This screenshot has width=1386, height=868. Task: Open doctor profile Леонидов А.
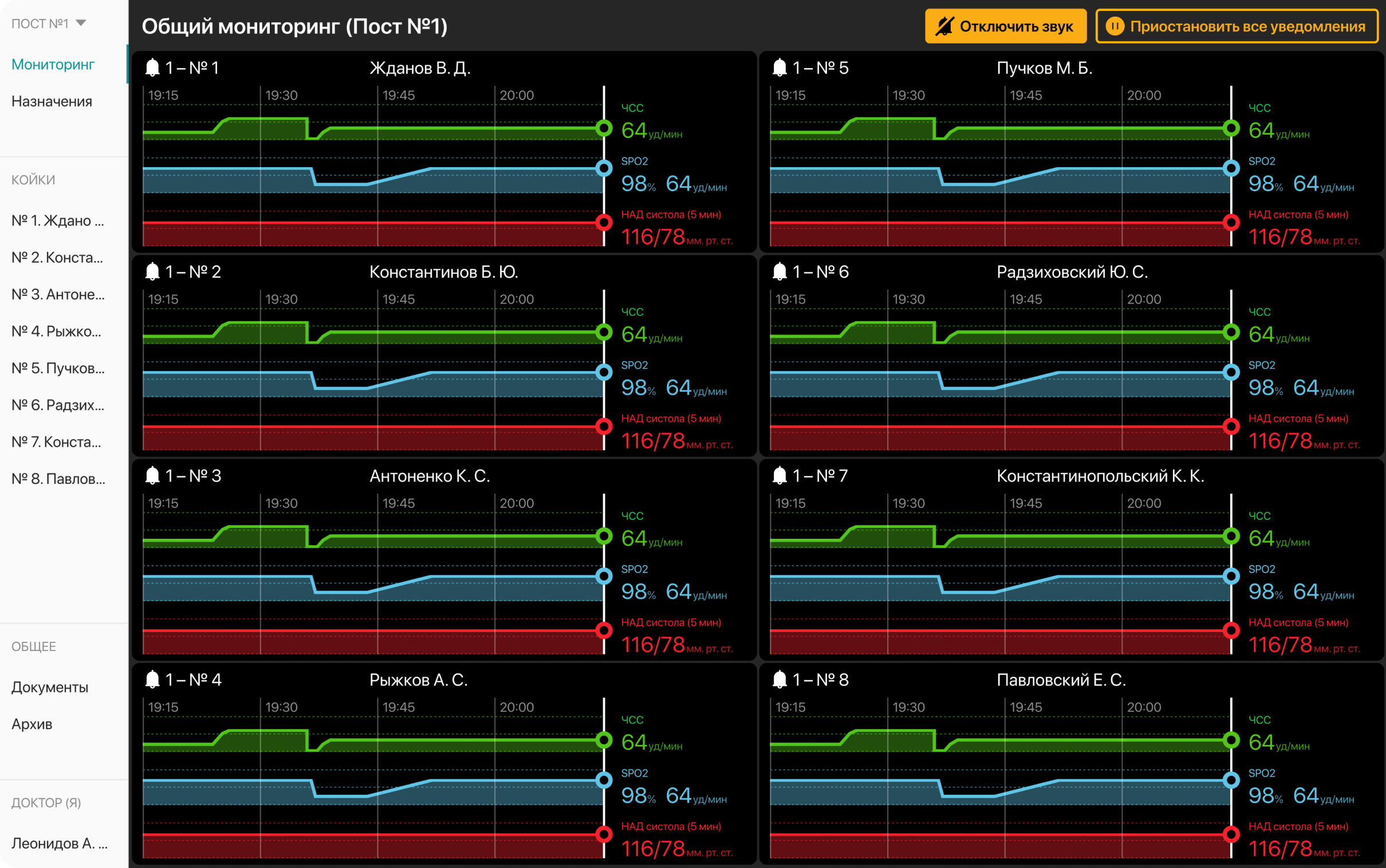coord(59,843)
